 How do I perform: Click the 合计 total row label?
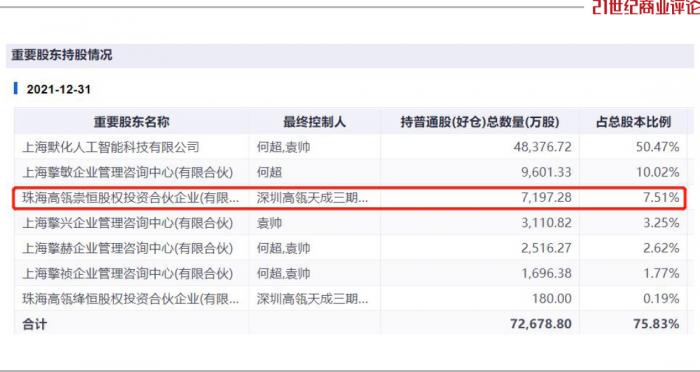(34, 324)
